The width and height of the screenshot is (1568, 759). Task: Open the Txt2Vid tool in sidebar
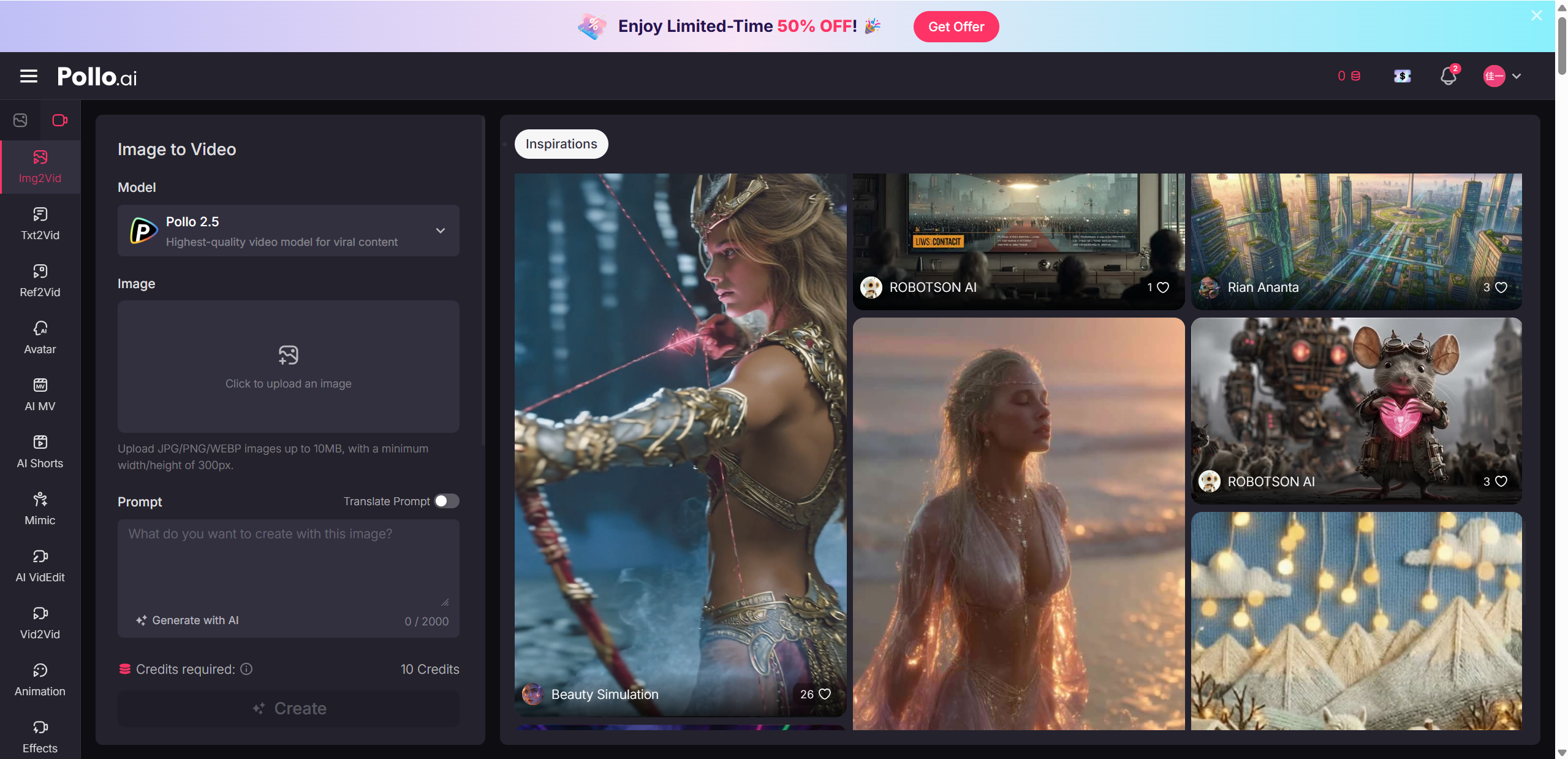pos(40,223)
